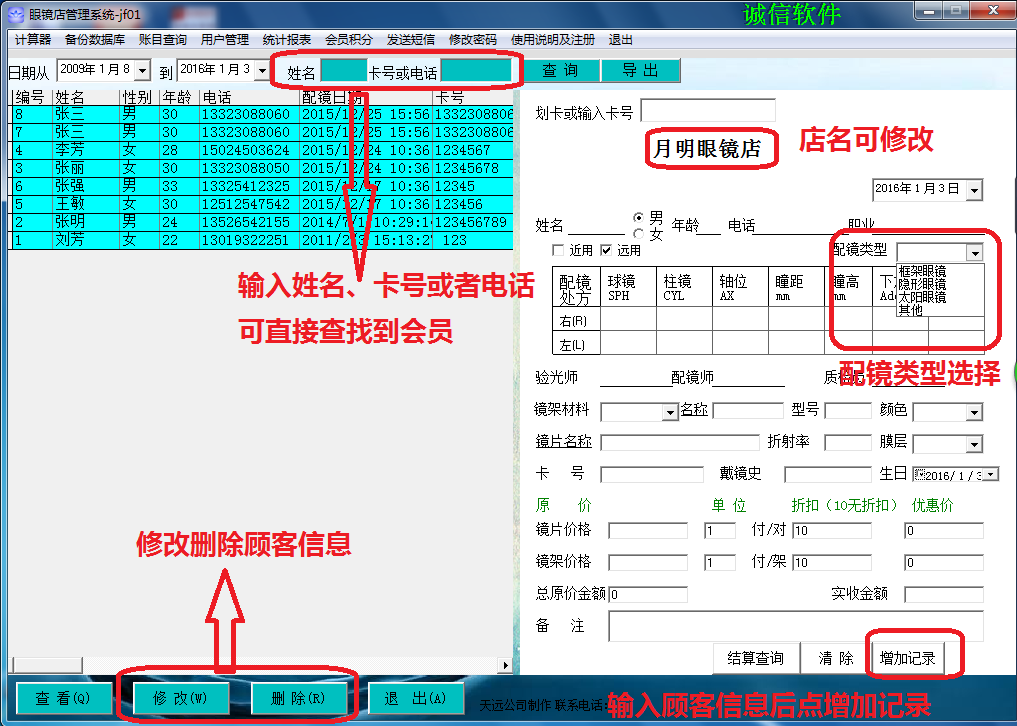Click the 结算查询 button
Viewport: 1017px width, 726px height.
pyautogui.click(x=756, y=659)
